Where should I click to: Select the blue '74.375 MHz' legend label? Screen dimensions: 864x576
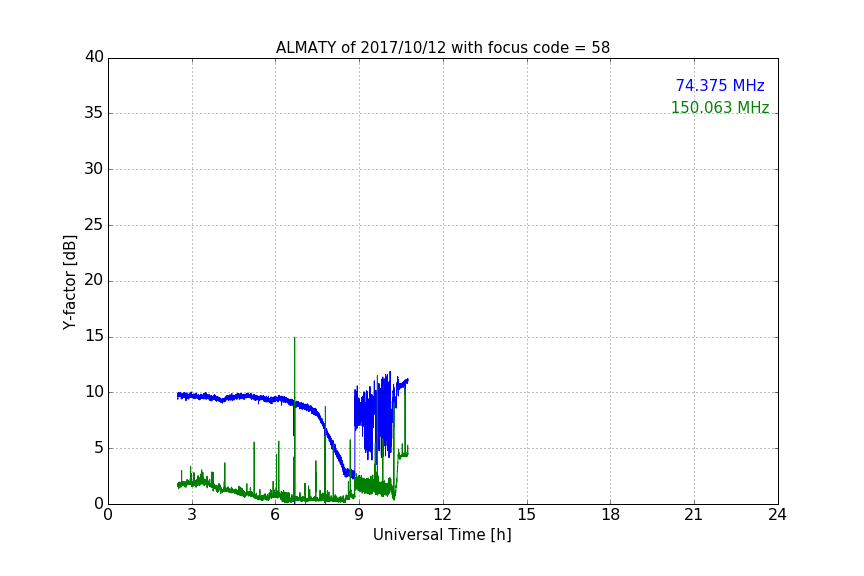coord(720,85)
